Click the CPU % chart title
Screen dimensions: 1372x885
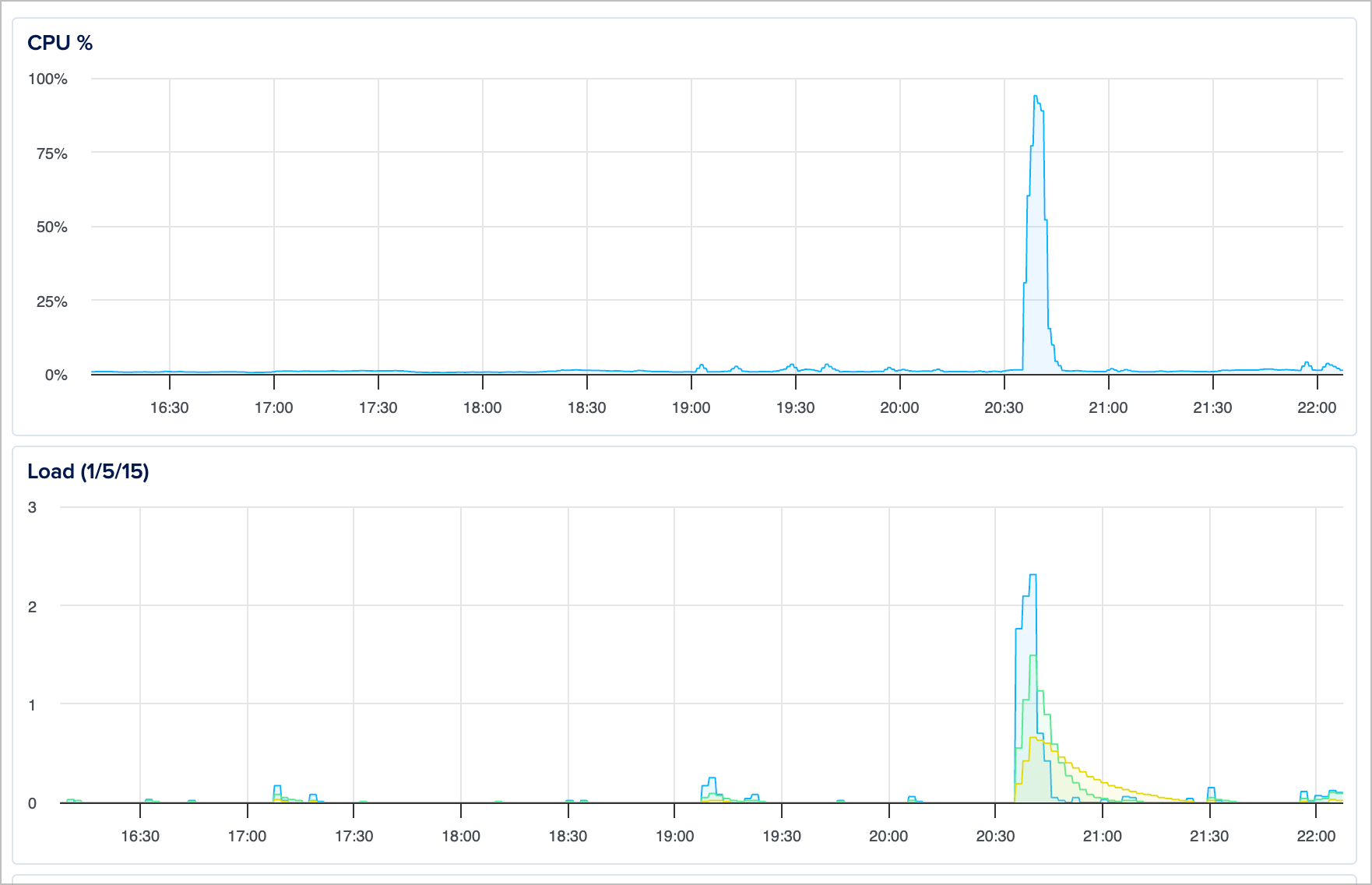click(60, 43)
